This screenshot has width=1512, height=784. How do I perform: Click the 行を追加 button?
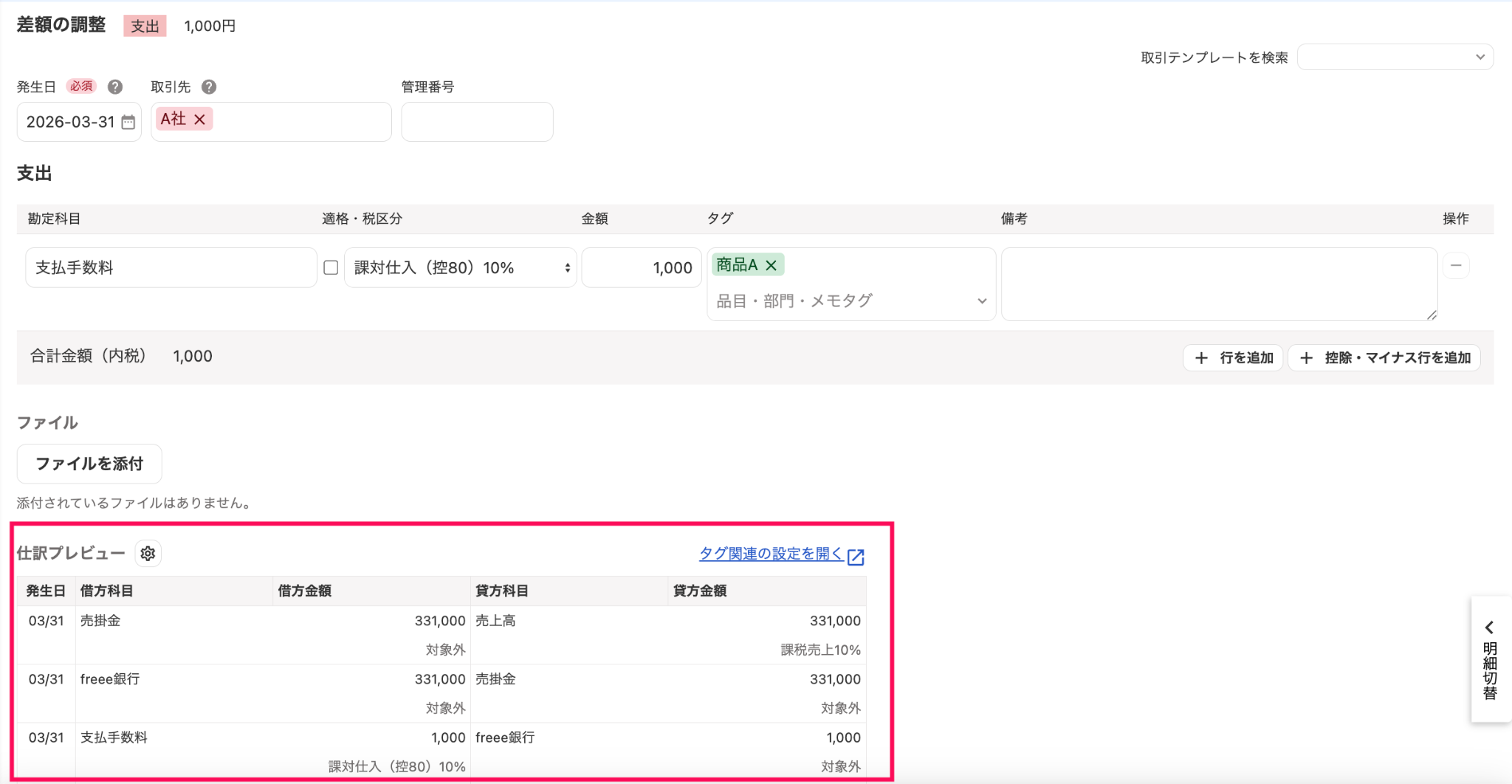(x=1234, y=357)
